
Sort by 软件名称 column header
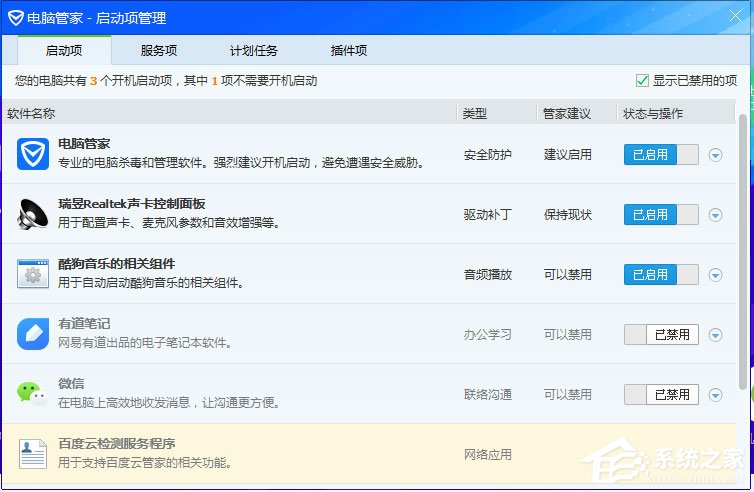pyautogui.click(x=230, y=114)
